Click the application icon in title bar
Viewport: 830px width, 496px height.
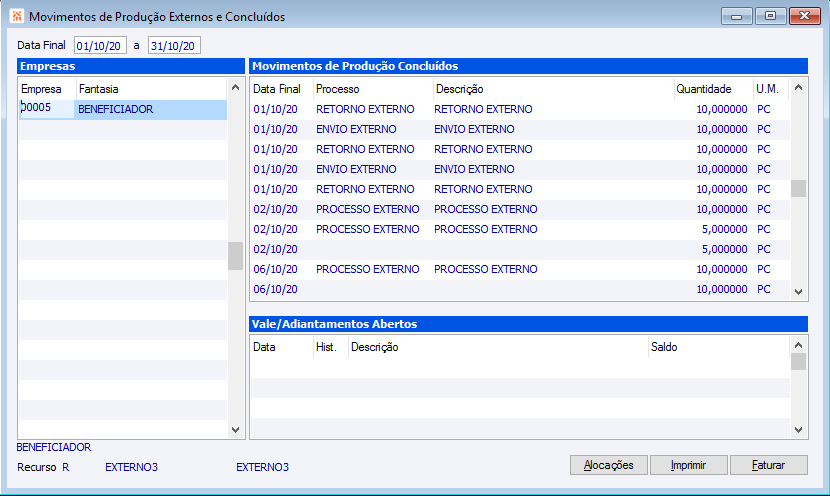click(16, 16)
